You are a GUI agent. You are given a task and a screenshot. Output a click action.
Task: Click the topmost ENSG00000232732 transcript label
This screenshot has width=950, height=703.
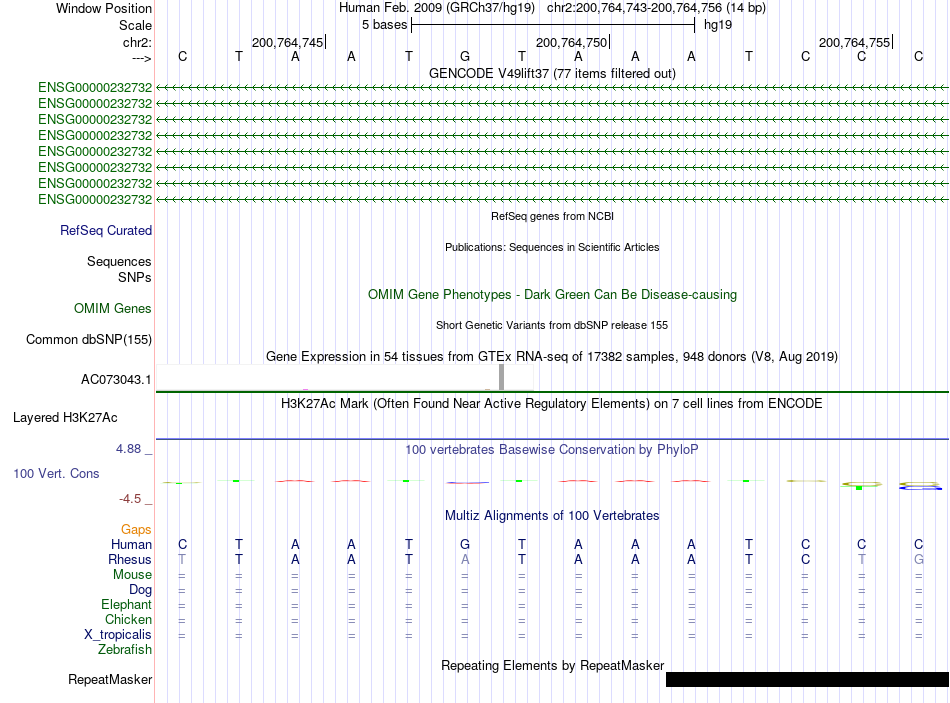(x=95, y=88)
